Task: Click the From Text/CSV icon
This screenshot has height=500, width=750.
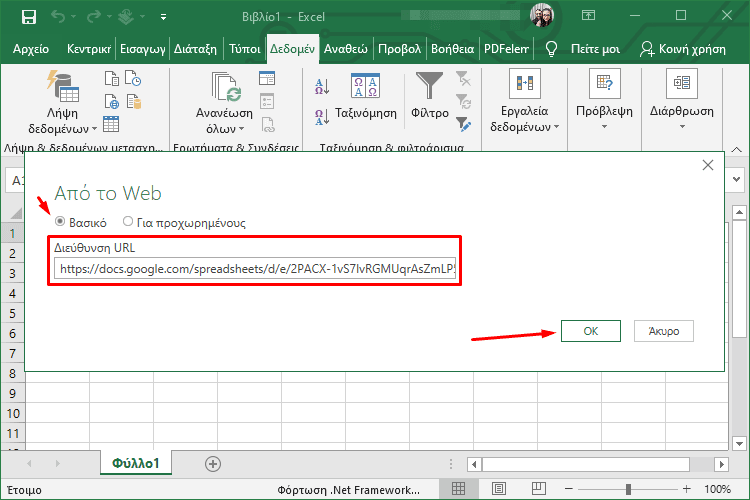Action: pos(112,78)
